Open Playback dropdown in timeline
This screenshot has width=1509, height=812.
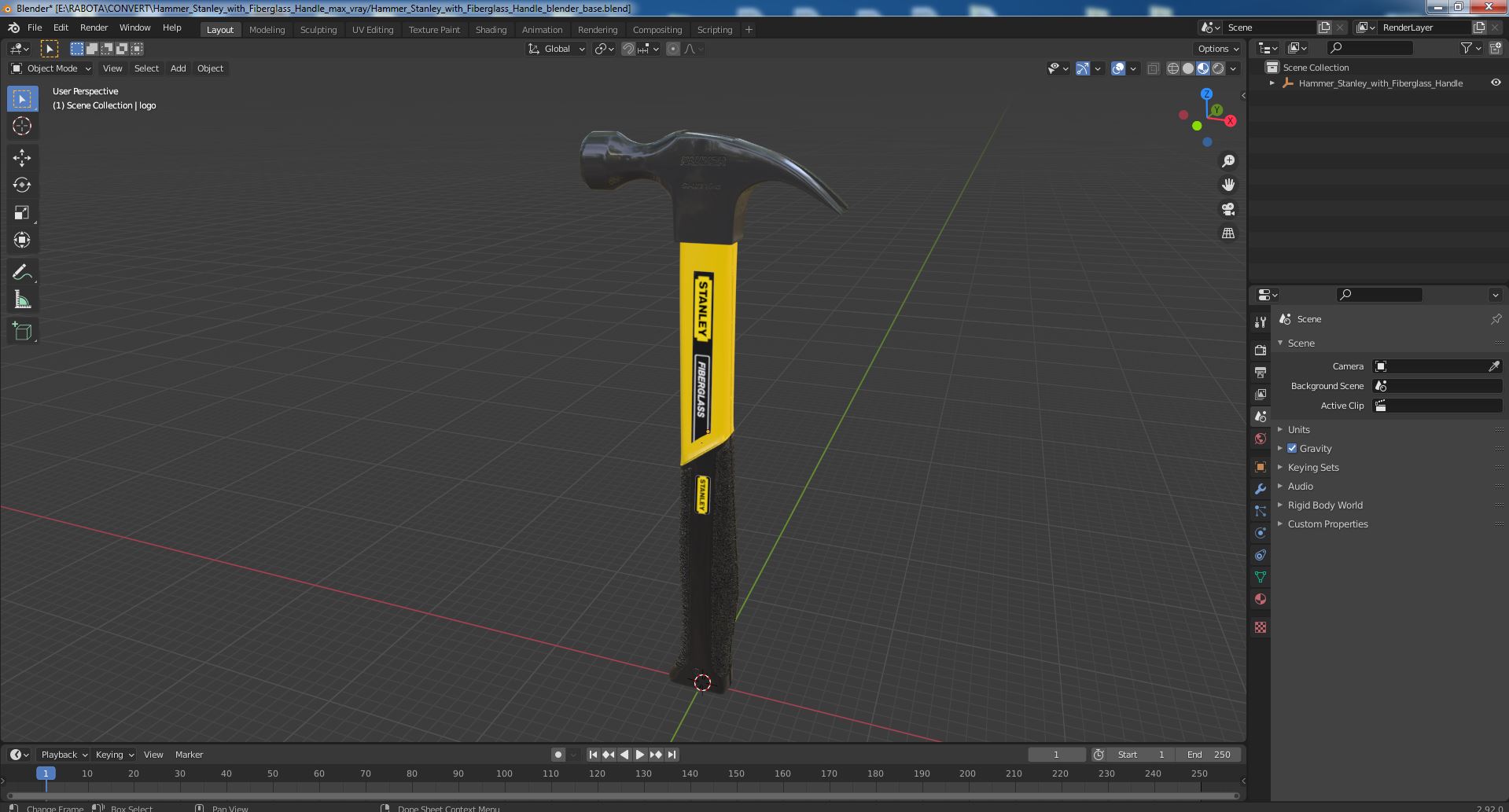pyautogui.click(x=64, y=755)
